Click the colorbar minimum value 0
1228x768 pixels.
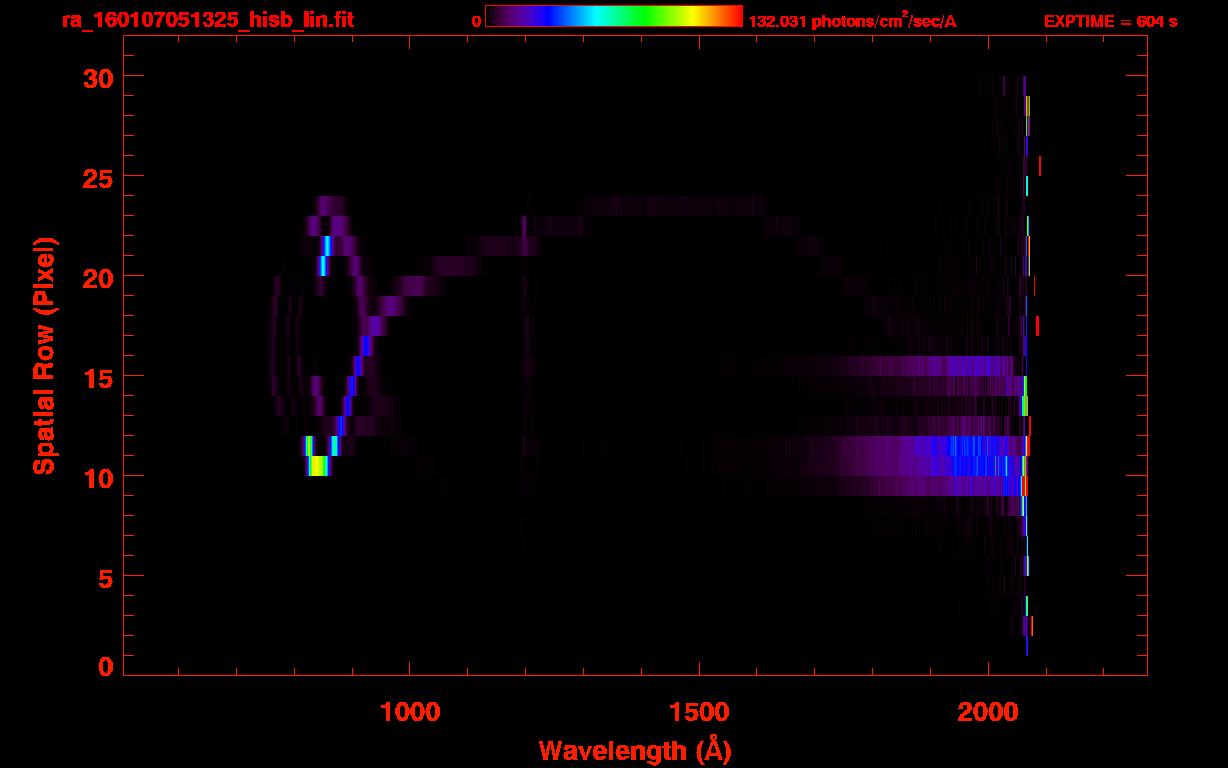[x=476, y=21]
